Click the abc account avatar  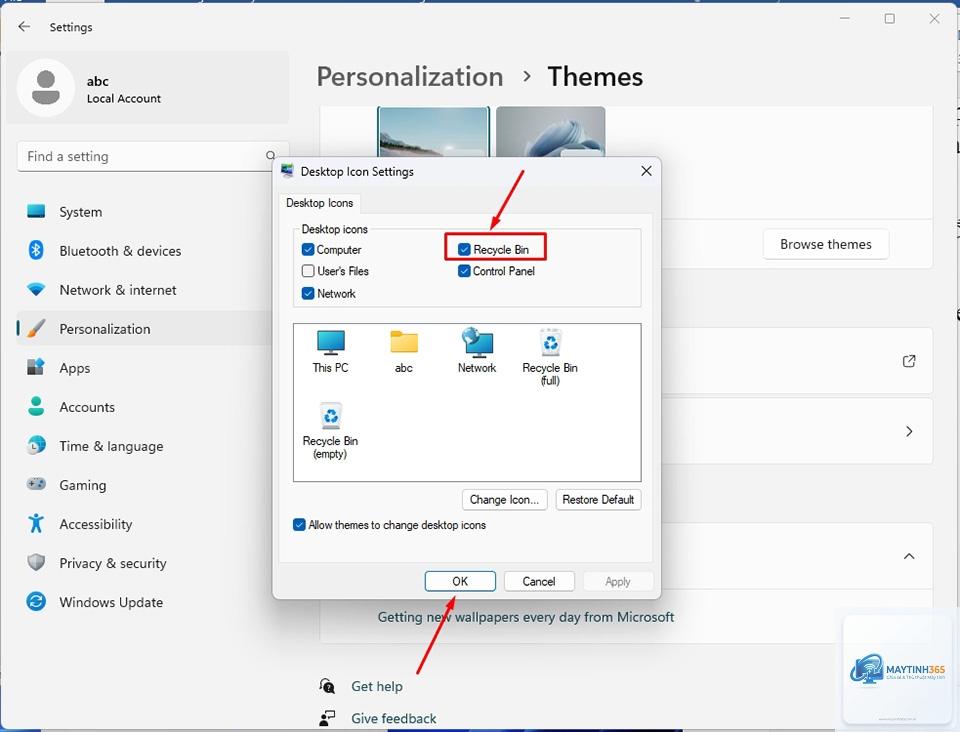[46, 88]
